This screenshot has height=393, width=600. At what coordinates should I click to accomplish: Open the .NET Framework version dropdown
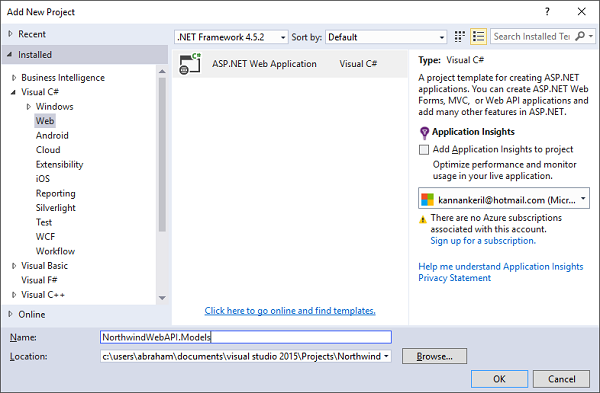(231, 37)
